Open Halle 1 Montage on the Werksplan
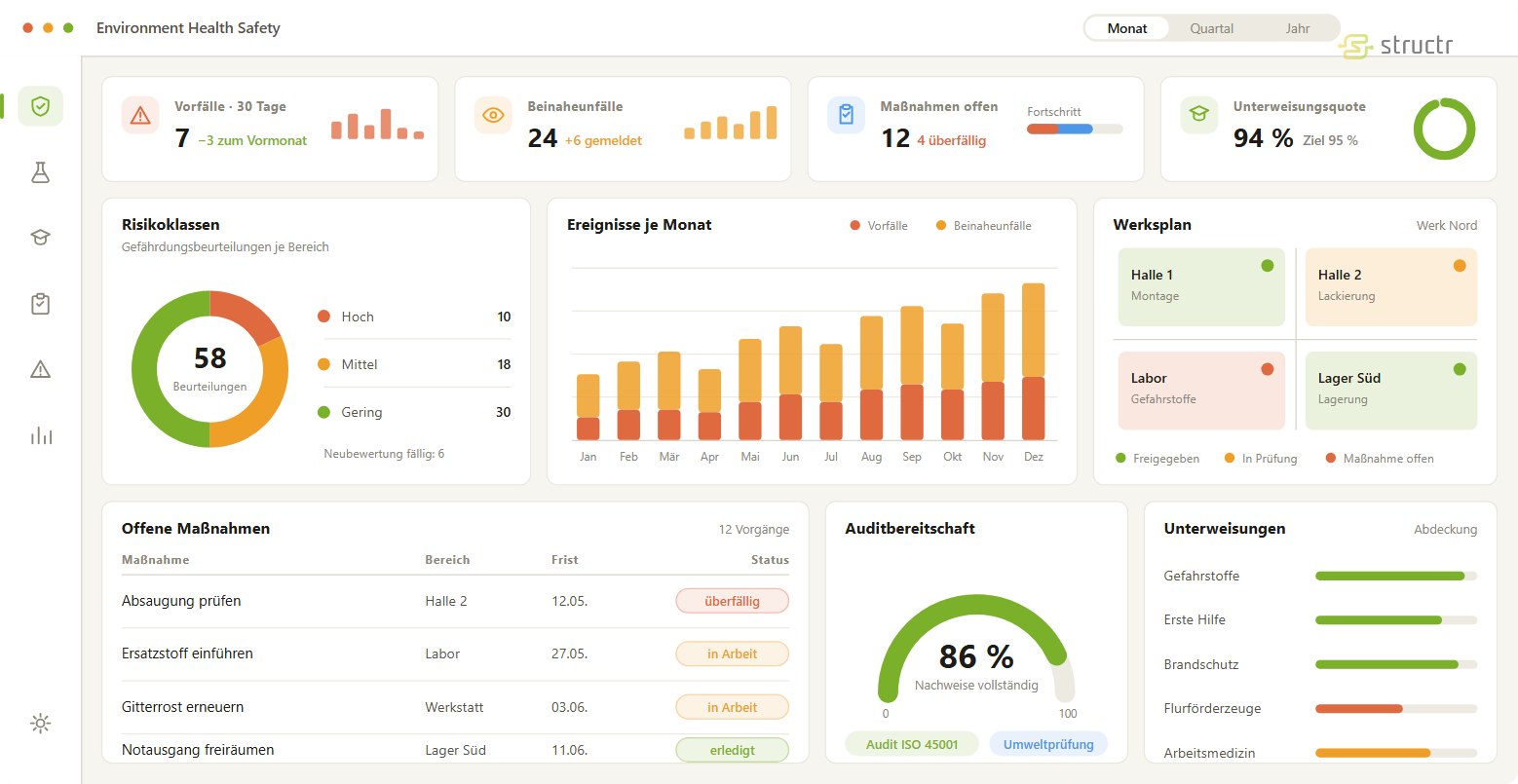The height and width of the screenshot is (784, 1518). [x=1201, y=287]
